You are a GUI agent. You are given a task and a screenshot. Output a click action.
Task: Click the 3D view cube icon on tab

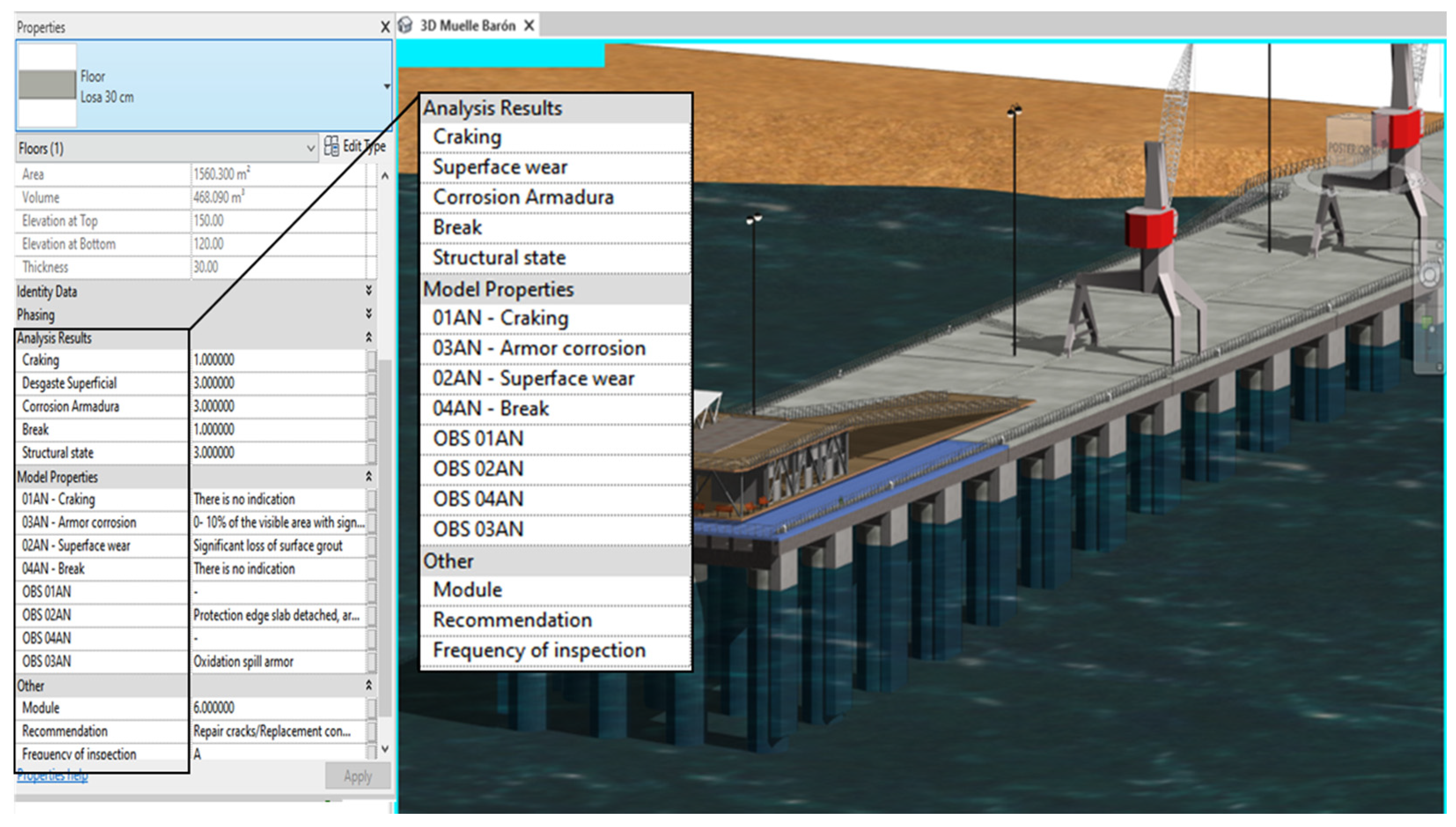[405, 26]
